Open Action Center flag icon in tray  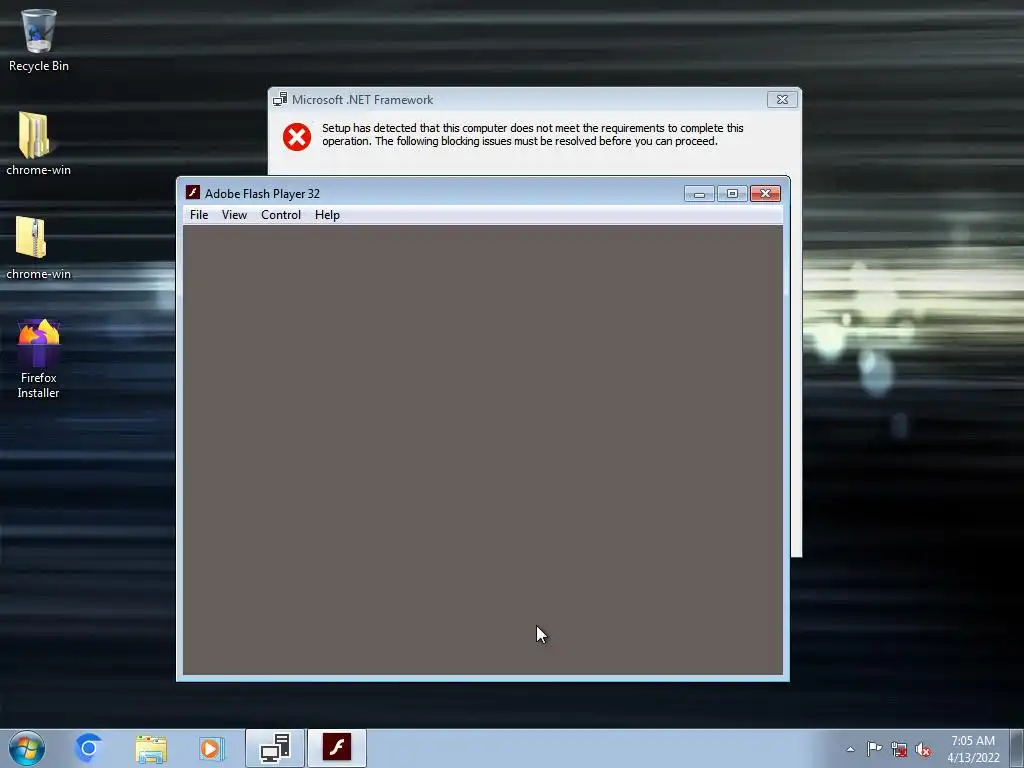874,749
